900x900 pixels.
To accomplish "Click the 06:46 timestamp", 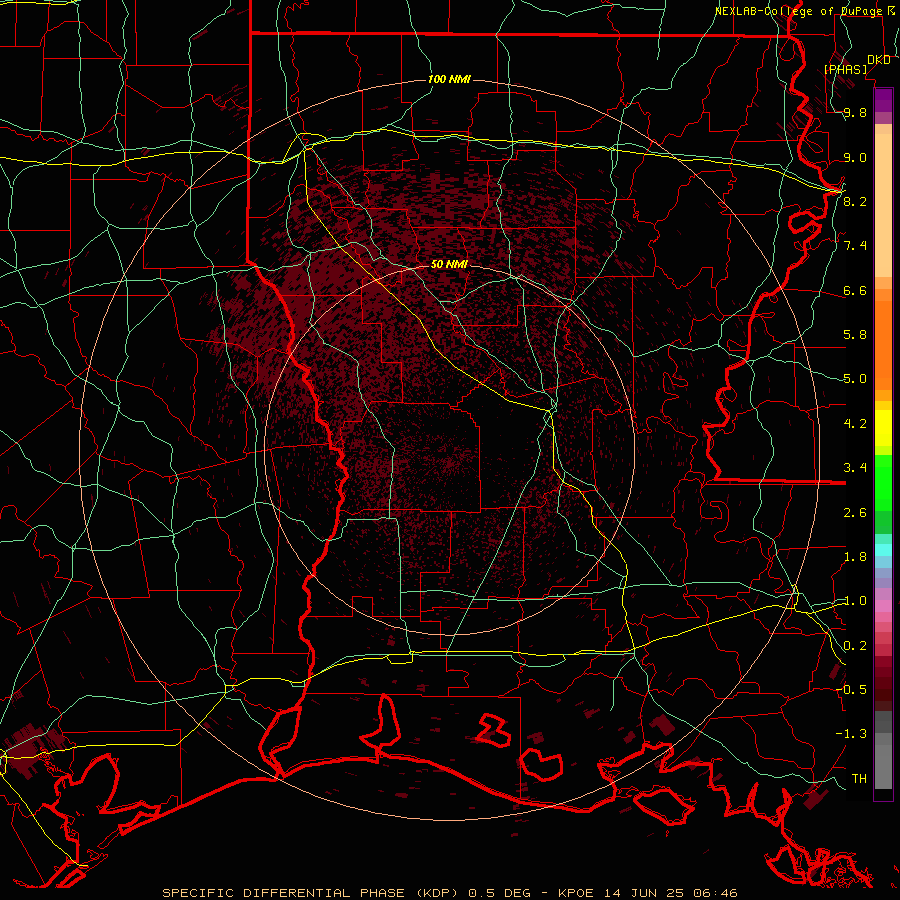I will [717, 893].
